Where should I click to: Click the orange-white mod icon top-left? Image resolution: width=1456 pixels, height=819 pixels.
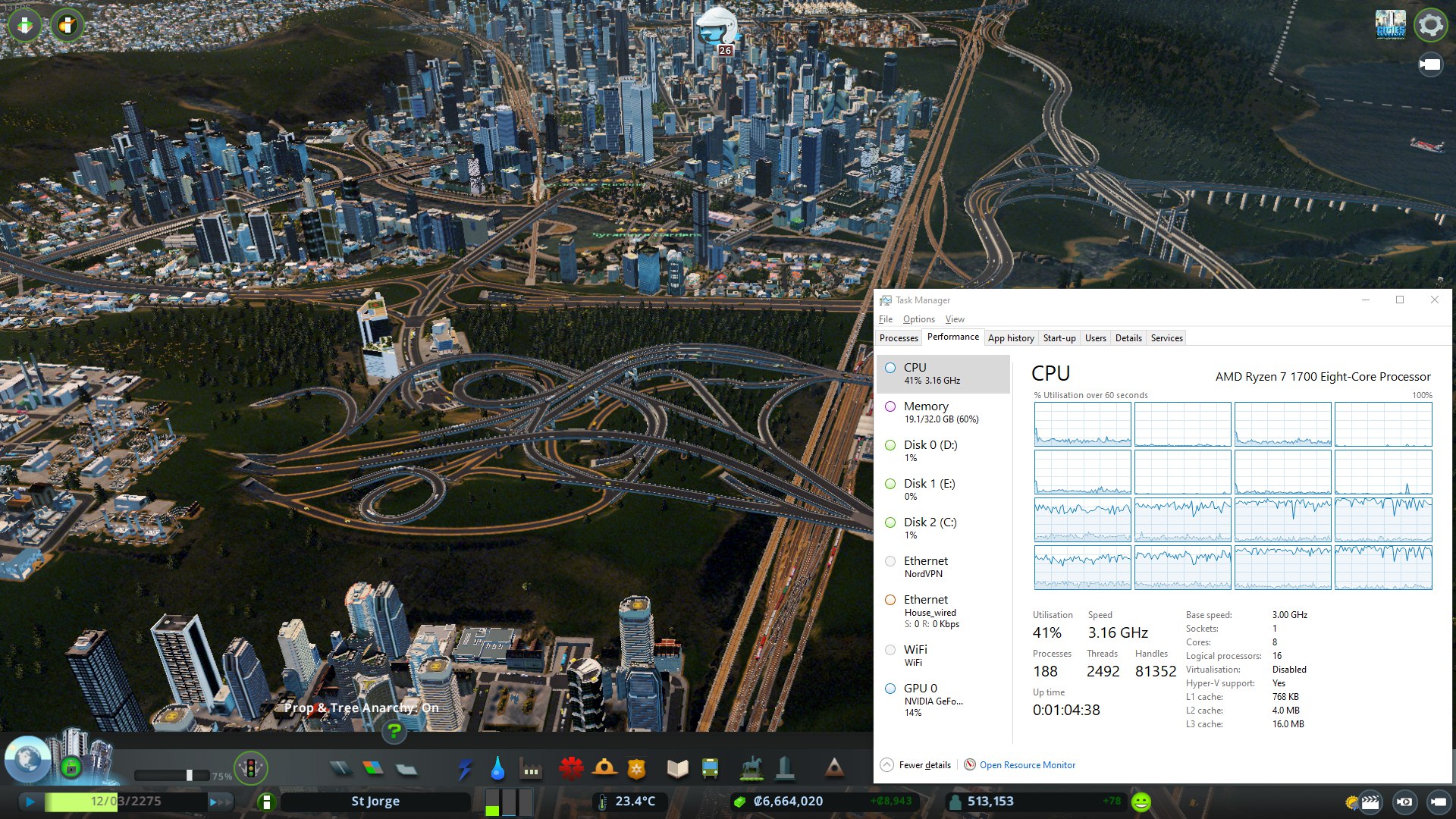tap(67, 25)
